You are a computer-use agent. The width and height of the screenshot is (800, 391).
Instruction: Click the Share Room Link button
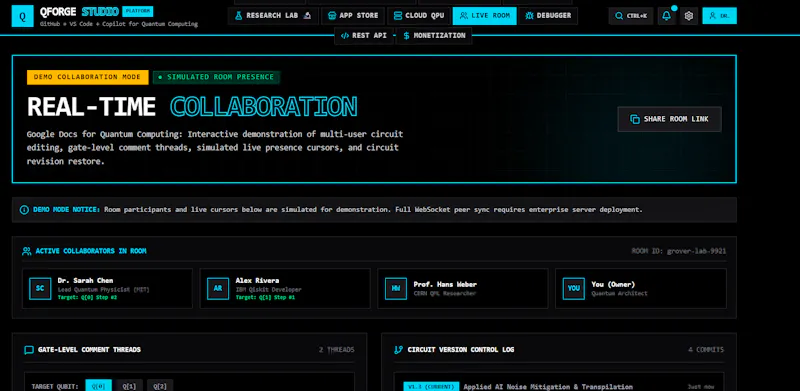tap(669, 119)
